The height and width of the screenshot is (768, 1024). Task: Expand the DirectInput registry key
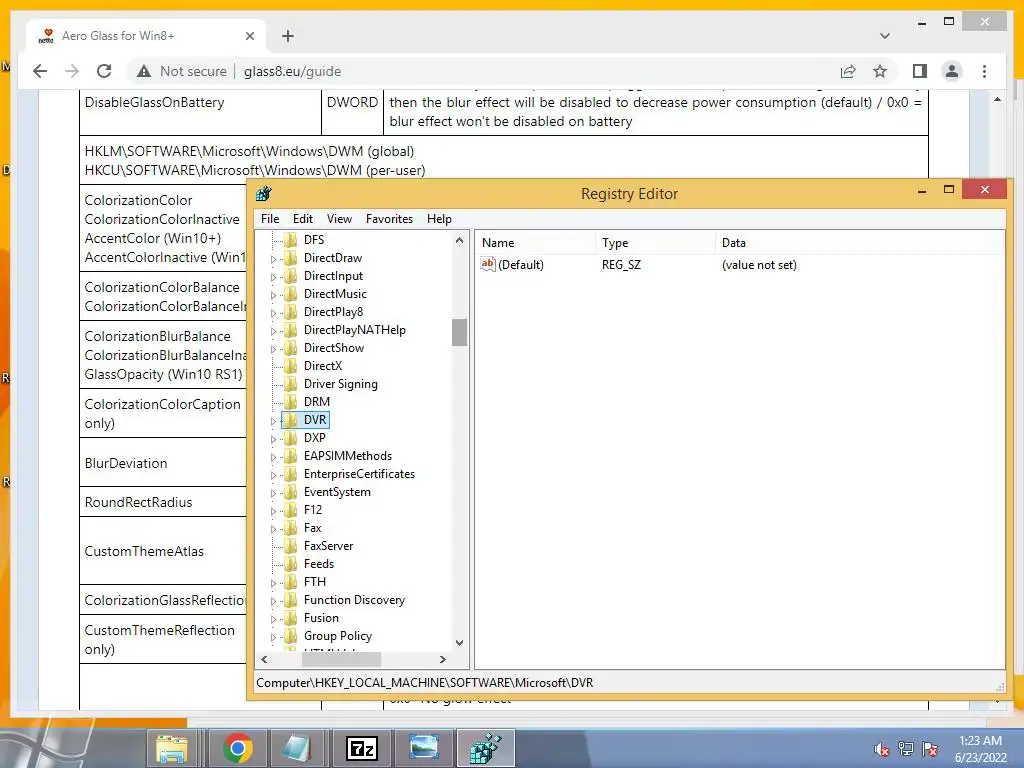[x=274, y=277]
